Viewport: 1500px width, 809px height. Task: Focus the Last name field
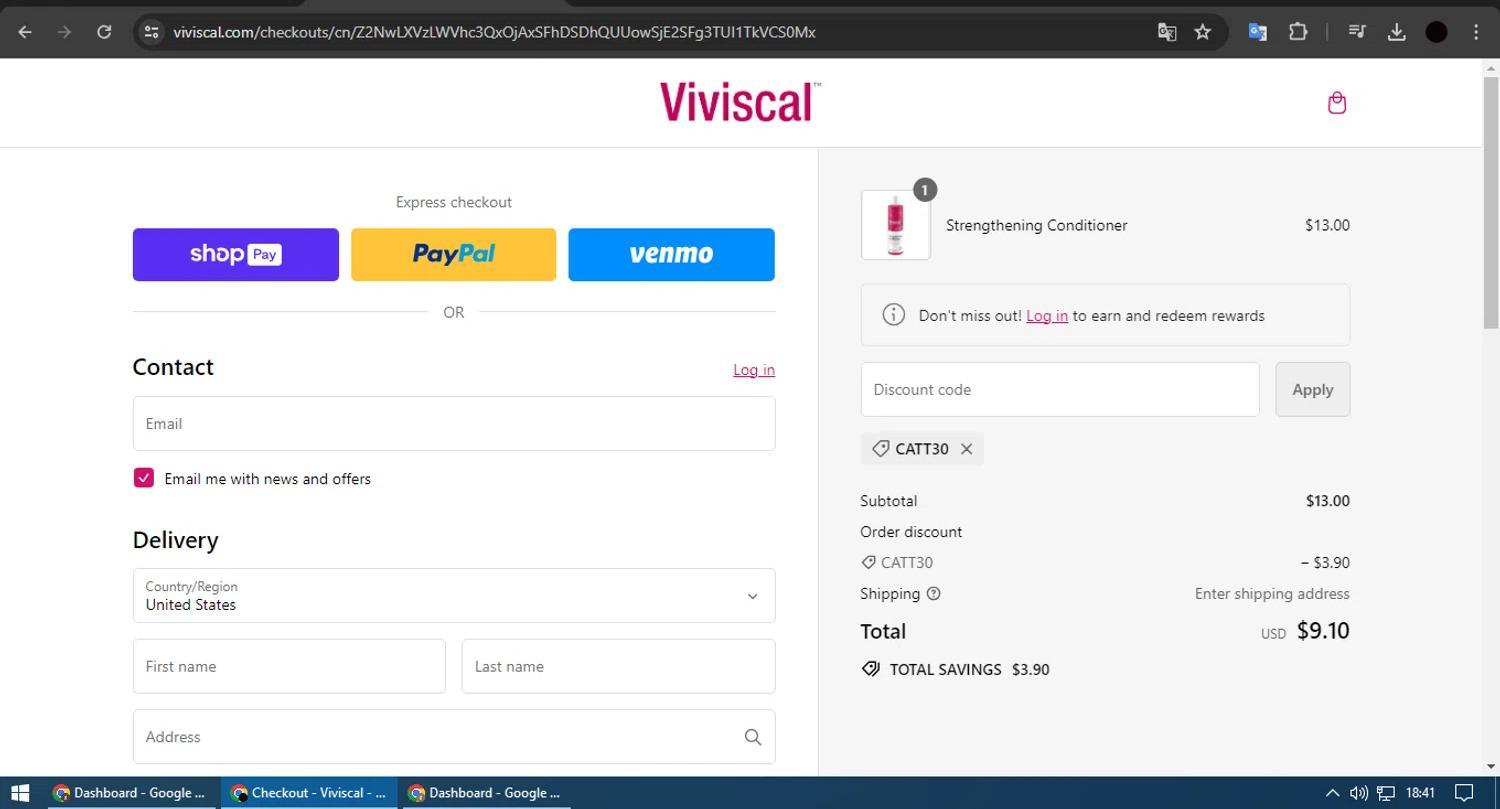click(618, 667)
